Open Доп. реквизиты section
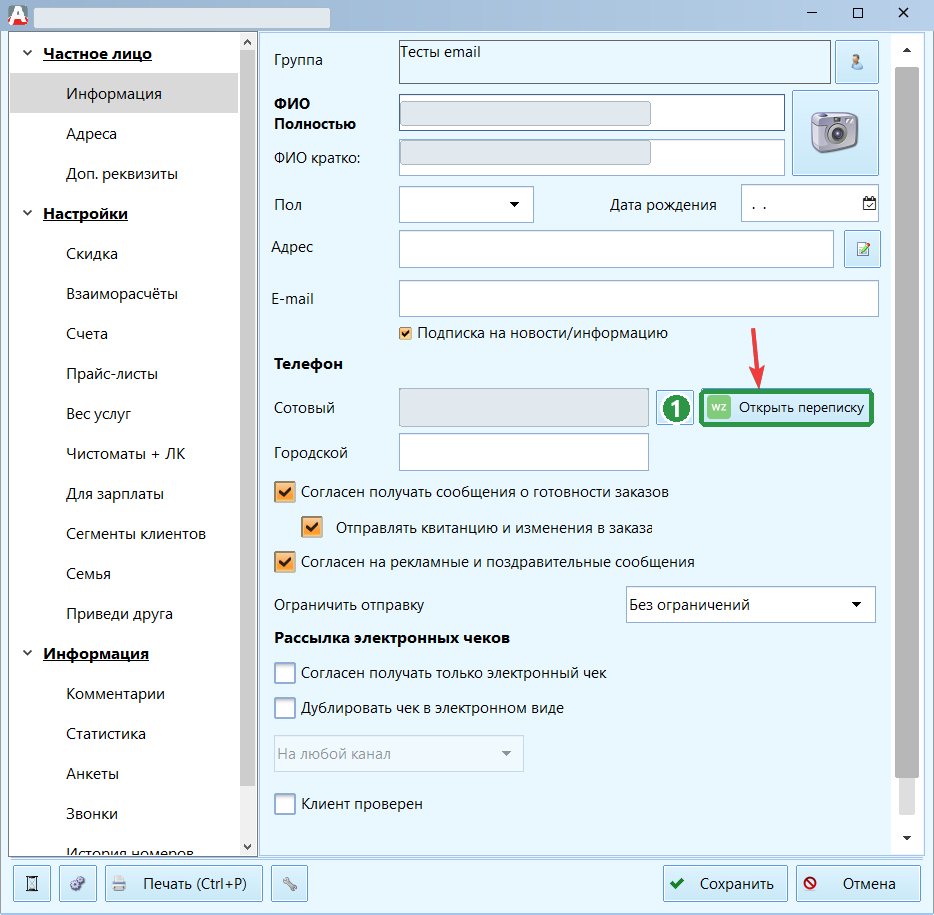This screenshot has height=915, width=934. (x=122, y=174)
